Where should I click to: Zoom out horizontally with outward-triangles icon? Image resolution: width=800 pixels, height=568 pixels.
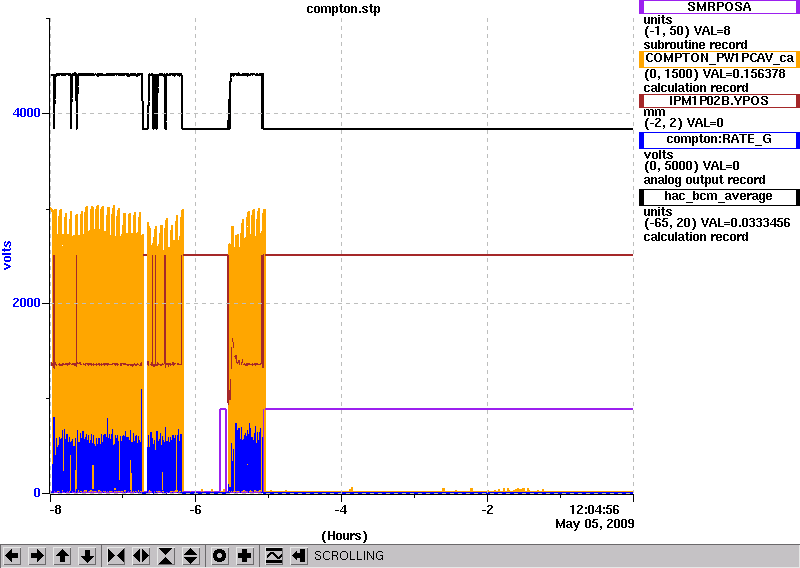click(x=141, y=555)
